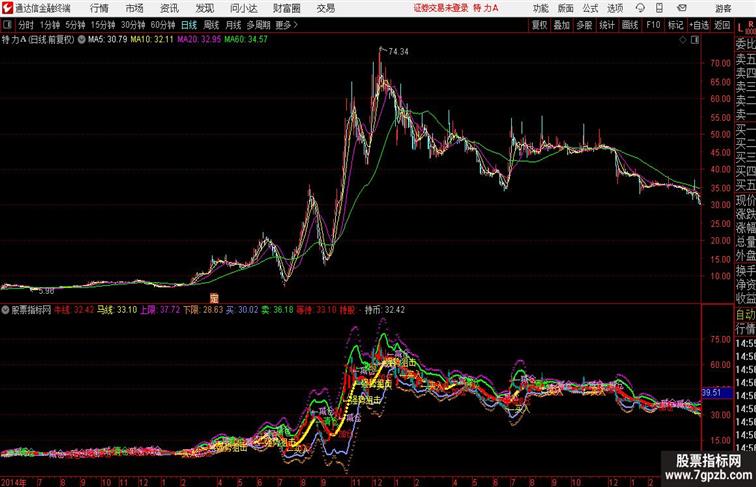Open the 行情 menu
This screenshot has width=756, height=487.
[99, 8]
